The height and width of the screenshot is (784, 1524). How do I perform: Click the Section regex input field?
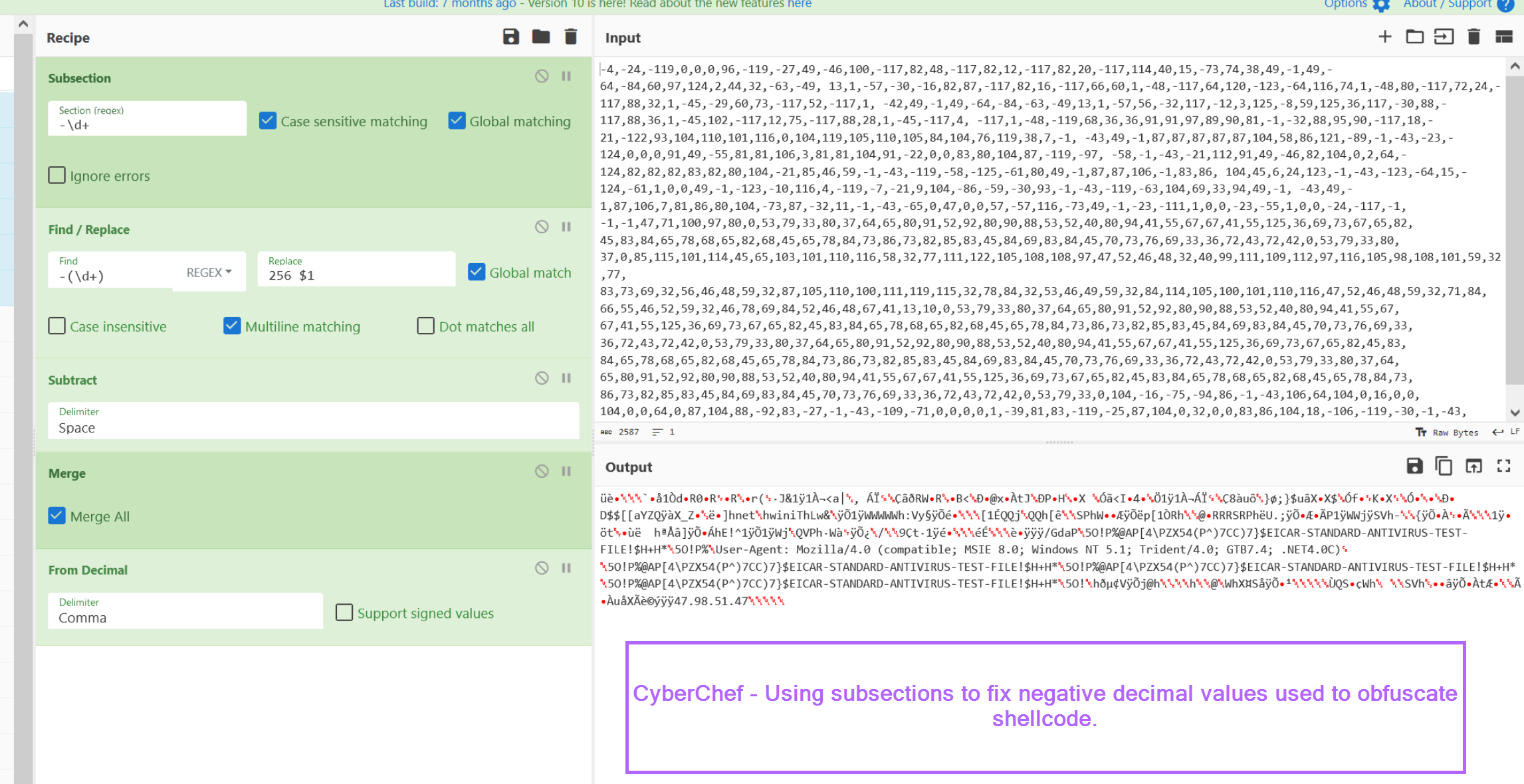click(x=146, y=124)
